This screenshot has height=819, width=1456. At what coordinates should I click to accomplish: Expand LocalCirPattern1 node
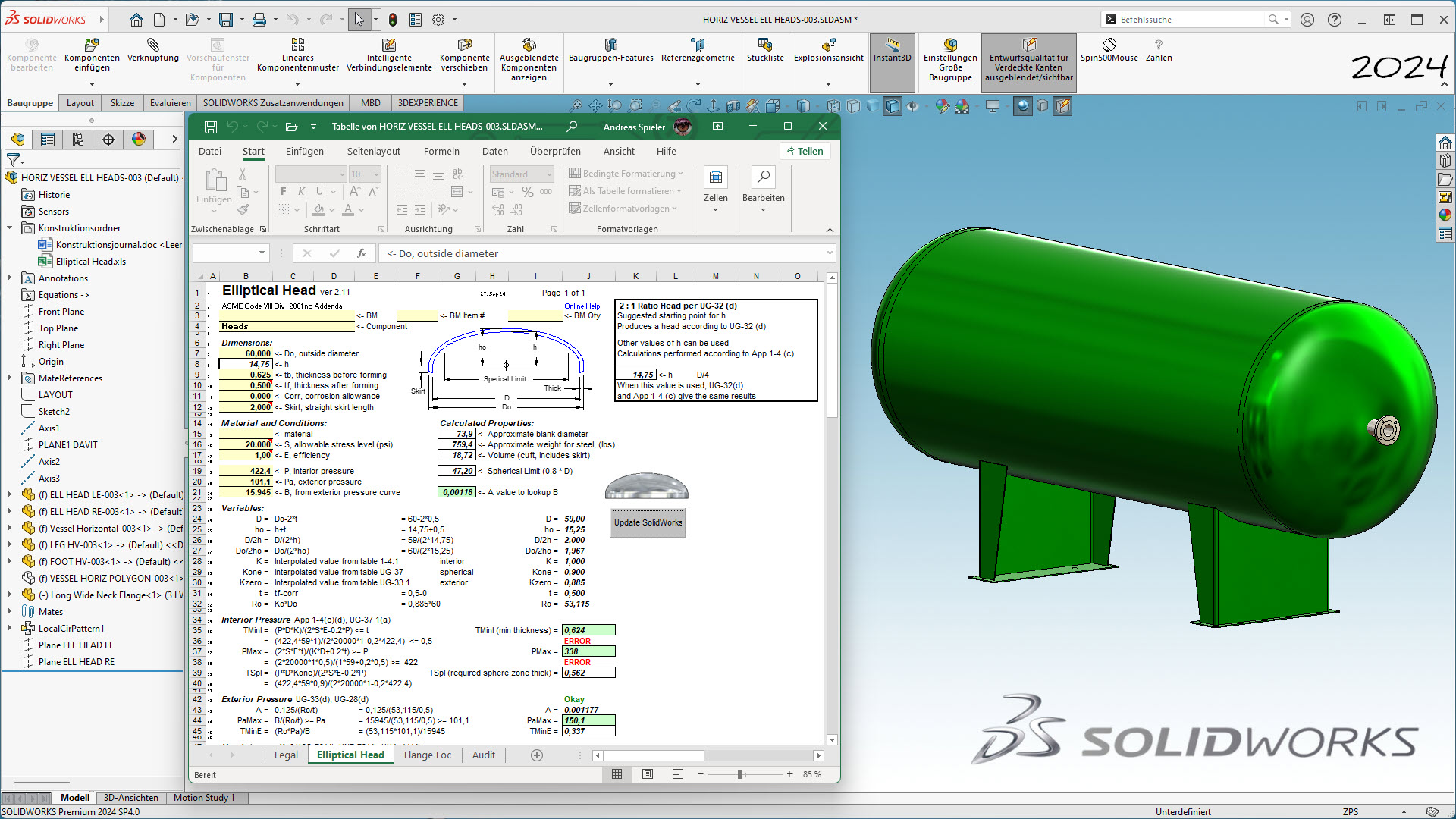10,628
